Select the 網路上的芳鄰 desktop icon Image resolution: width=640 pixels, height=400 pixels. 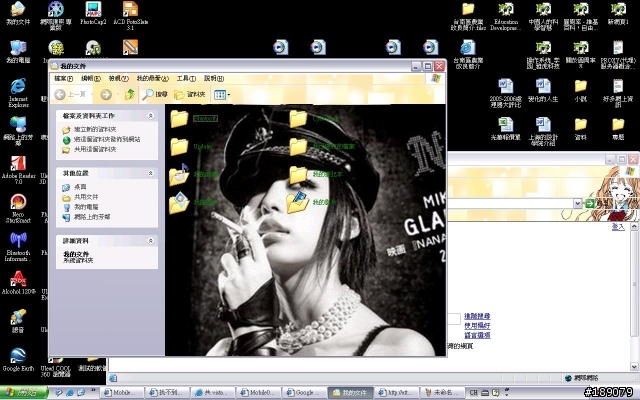(18, 131)
